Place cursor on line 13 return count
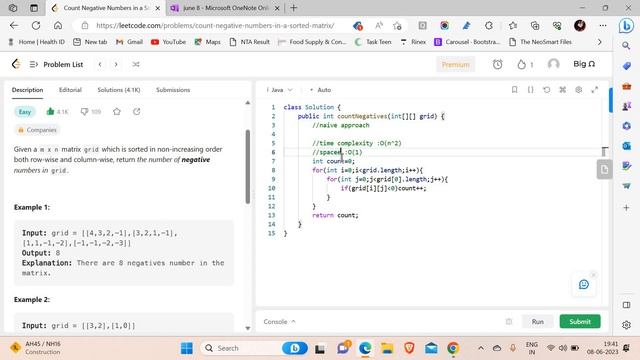Viewport: 640px width, 360px height. 336,215
